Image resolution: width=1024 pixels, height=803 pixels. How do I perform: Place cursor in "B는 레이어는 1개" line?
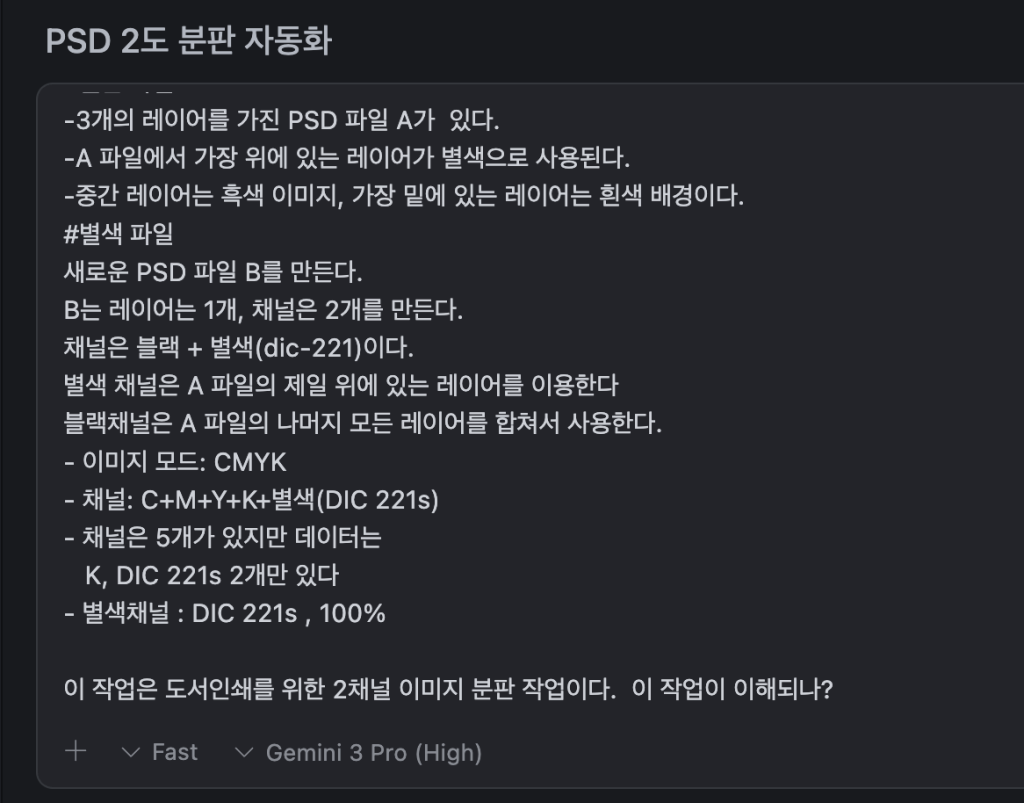(x=262, y=309)
